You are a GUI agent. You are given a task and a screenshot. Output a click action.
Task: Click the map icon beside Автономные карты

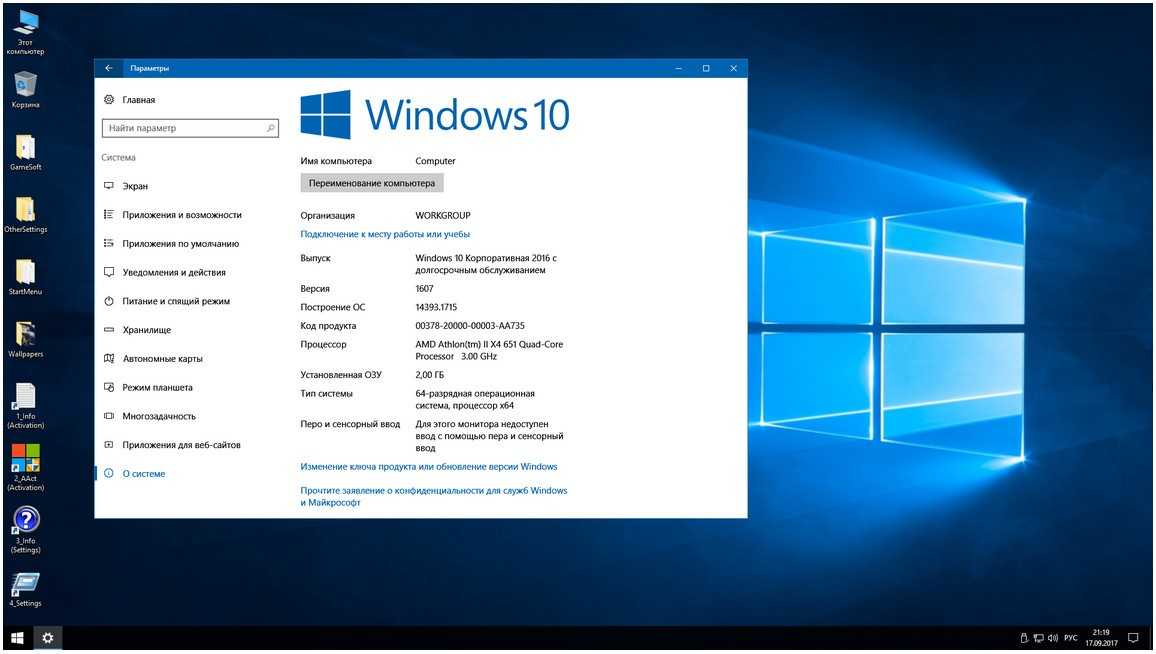tap(109, 358)
